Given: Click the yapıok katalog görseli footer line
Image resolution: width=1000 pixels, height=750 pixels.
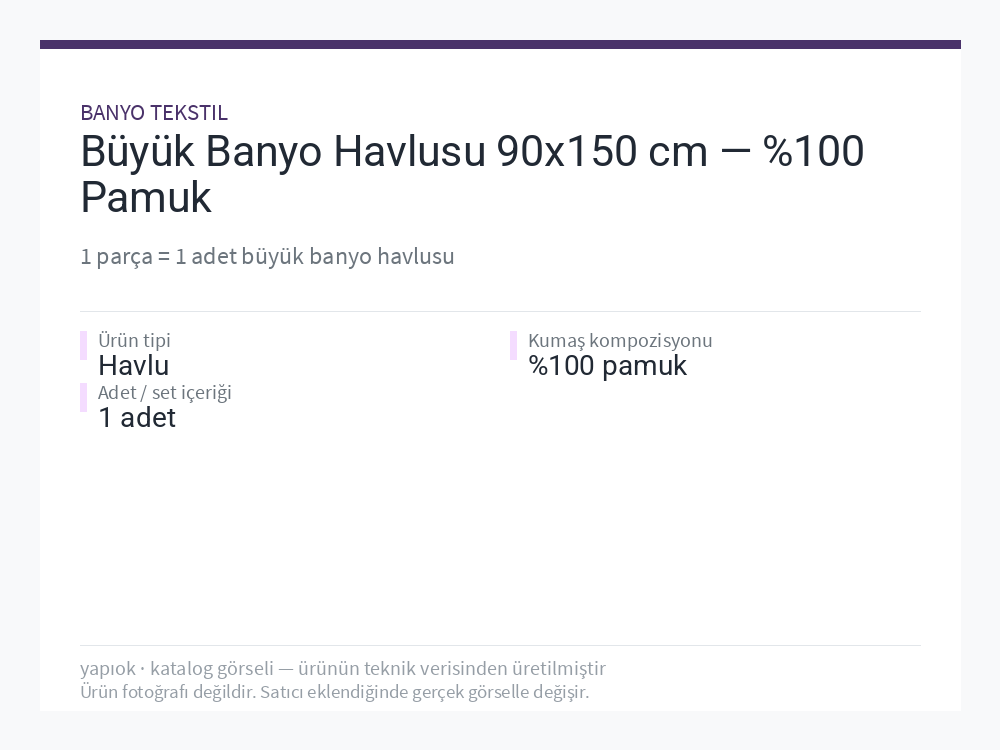Looking at the screenshot, I should click(342, 668).
